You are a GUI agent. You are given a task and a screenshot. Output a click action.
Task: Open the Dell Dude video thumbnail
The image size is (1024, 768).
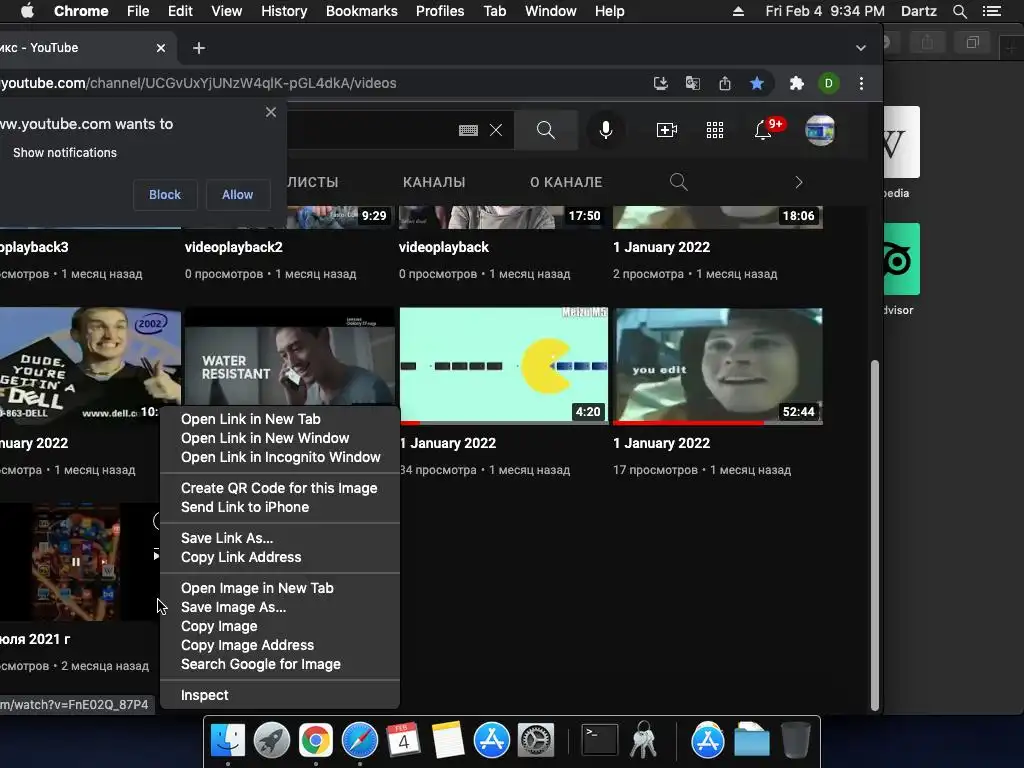(90, 364)
